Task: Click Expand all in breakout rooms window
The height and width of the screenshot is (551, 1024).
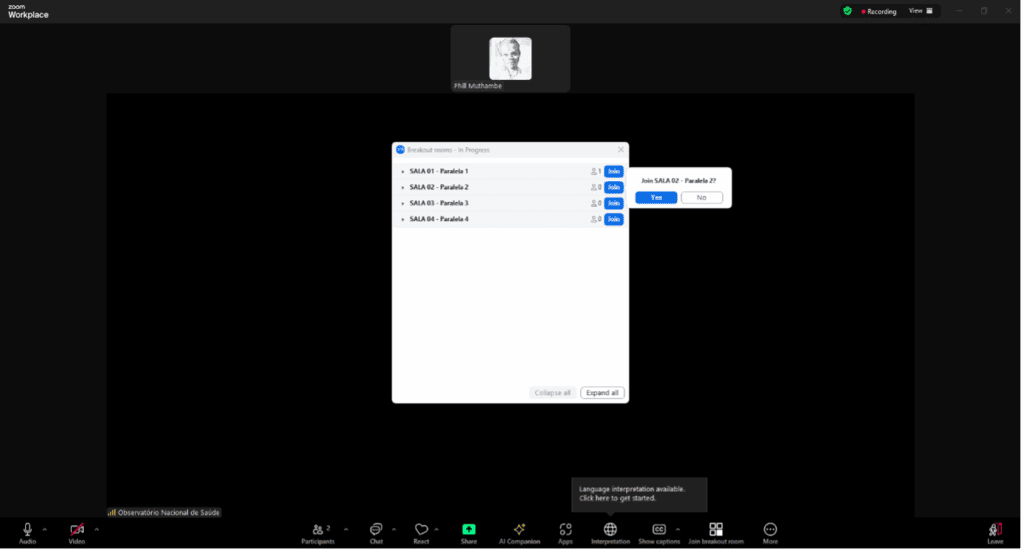Action: pyautogui.click(x=603, y=393)
